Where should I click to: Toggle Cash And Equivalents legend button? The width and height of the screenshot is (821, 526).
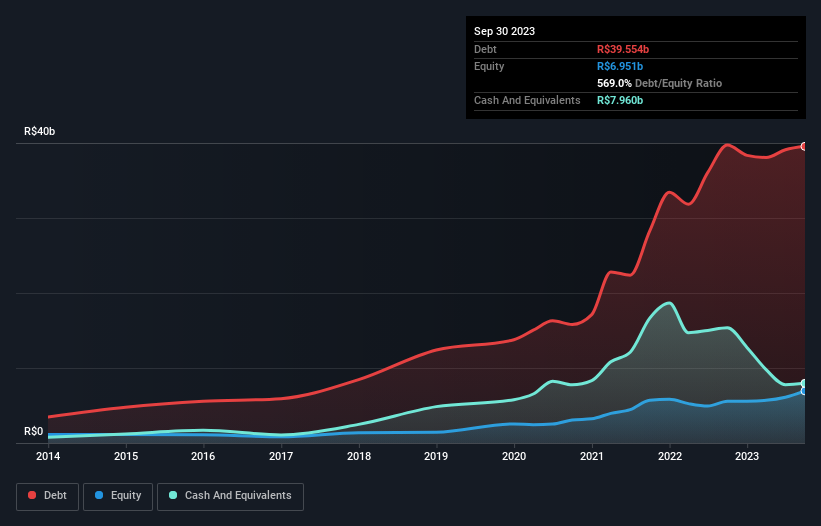pyautogui.click(x=230, y=496)
